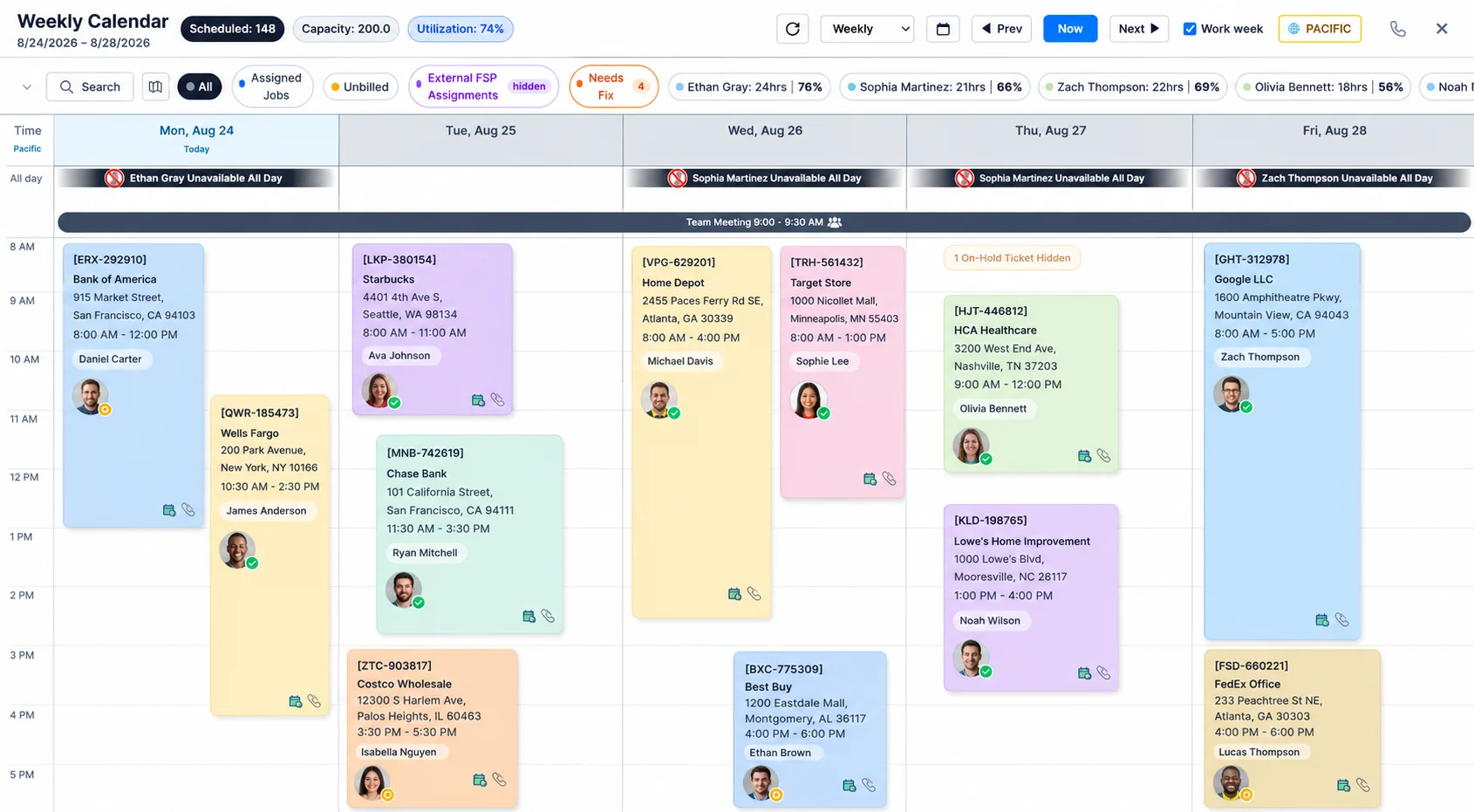Click the refresh calendar icon
Viewport: 1474px width, 812px height.
coord(792,29)
